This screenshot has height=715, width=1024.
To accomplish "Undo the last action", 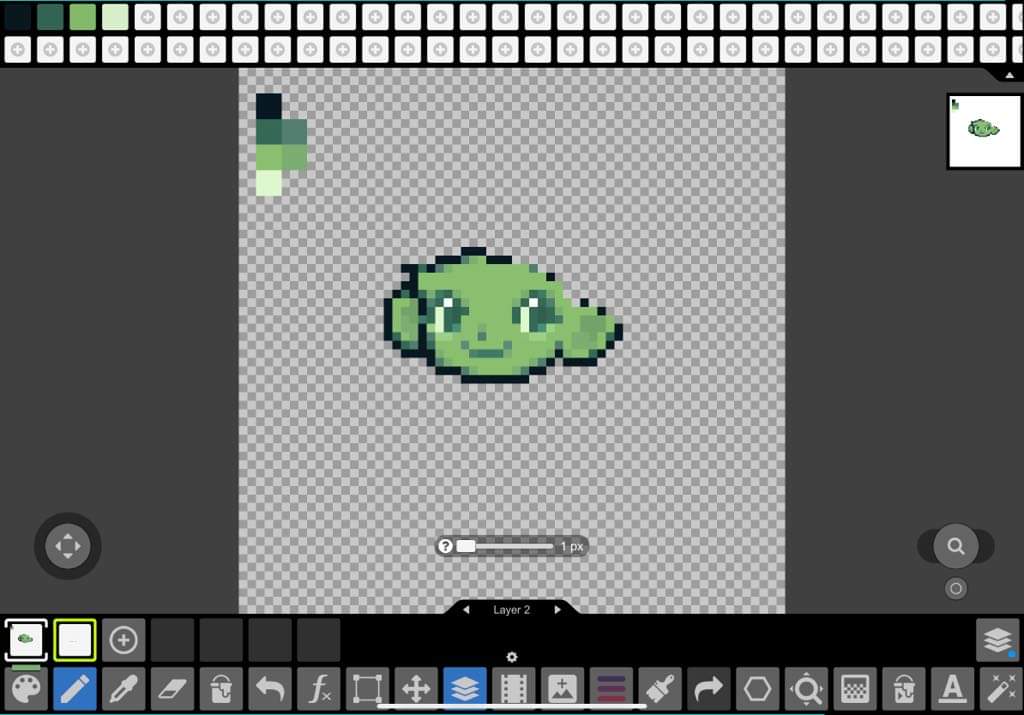I will coord(270,688).
